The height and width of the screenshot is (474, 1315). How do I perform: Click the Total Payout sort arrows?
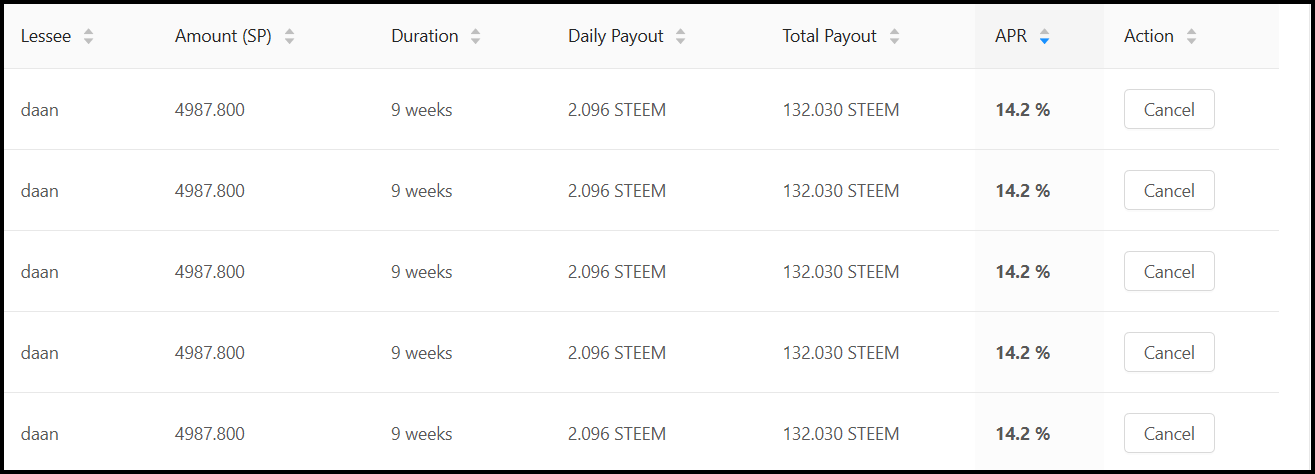pos(894,37)
